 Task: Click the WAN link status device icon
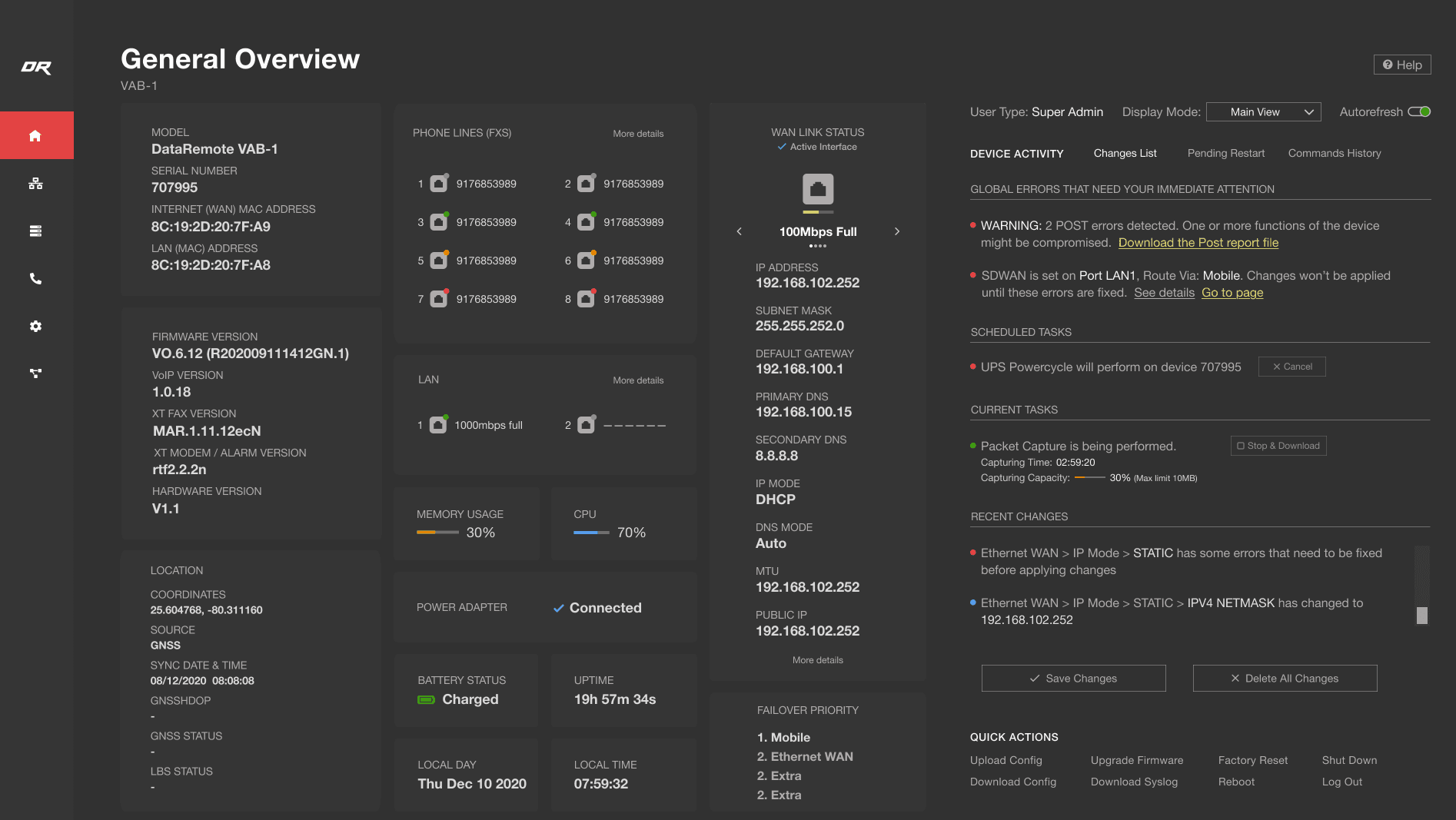(817, 191)
